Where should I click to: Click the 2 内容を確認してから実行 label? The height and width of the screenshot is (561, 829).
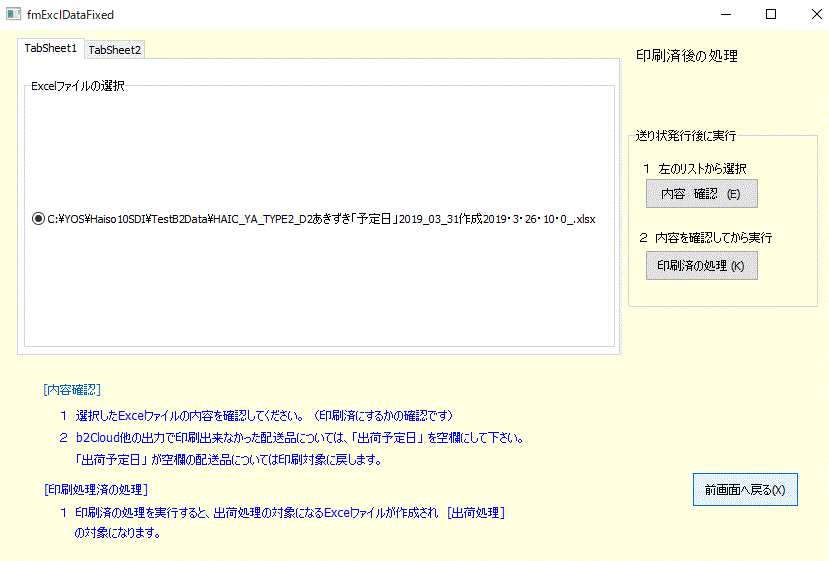(706, 237)
